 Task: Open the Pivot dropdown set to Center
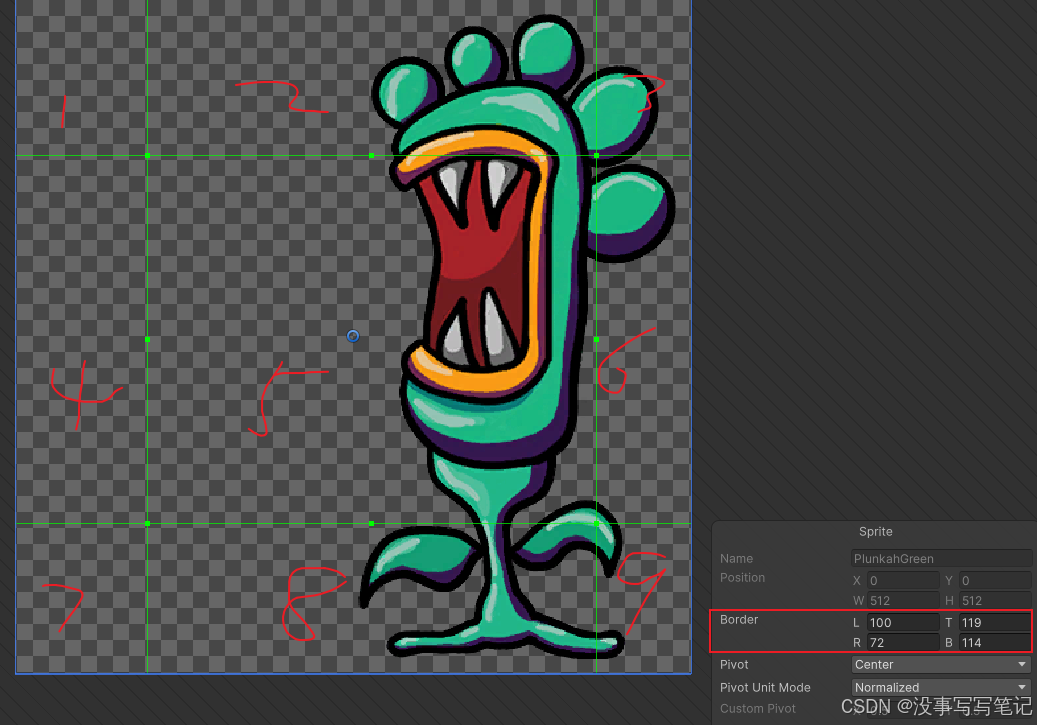coord(941,664)
